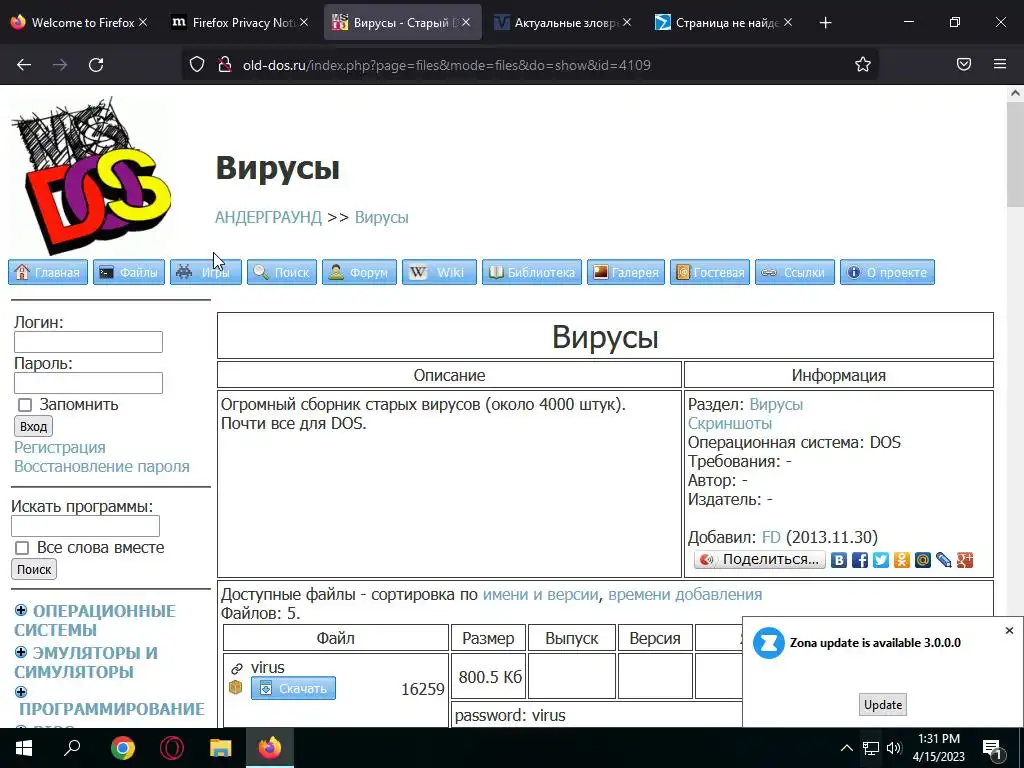
Task: Open О проекте navigation button
Action: coord(887,272)
